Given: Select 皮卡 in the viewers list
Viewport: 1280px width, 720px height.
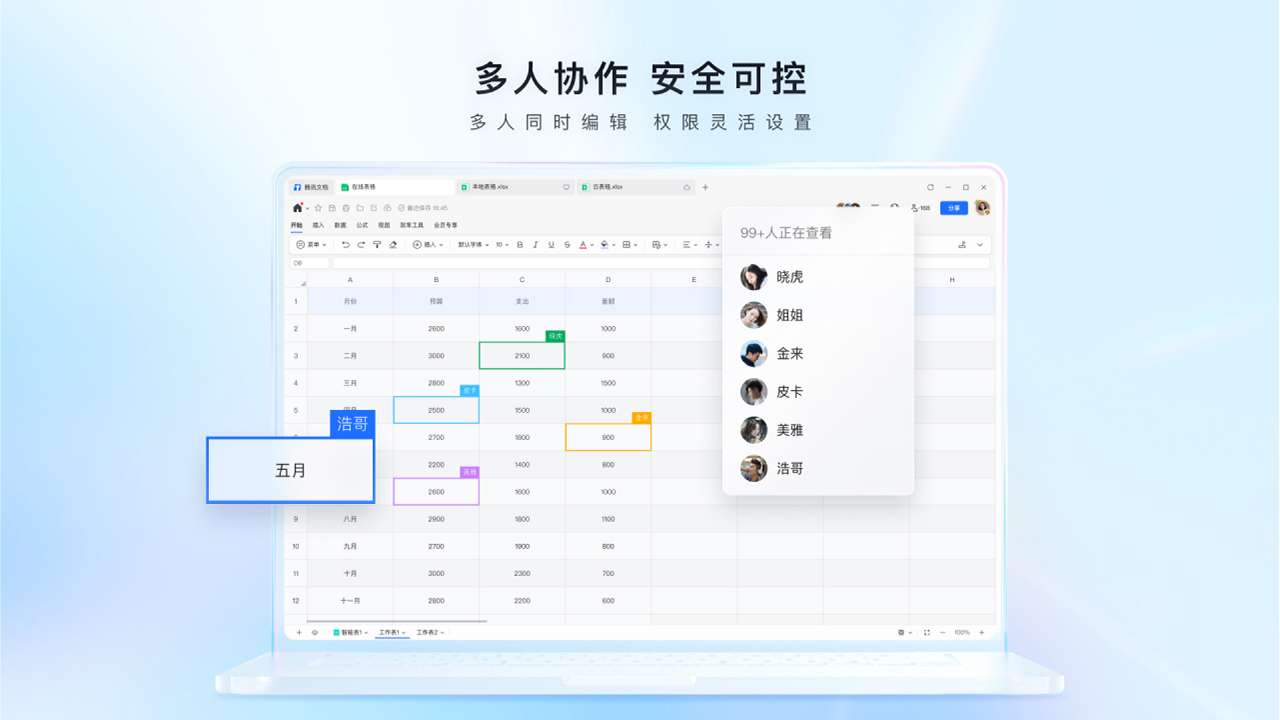Looking at the screenshot, I should coord(818,392).
